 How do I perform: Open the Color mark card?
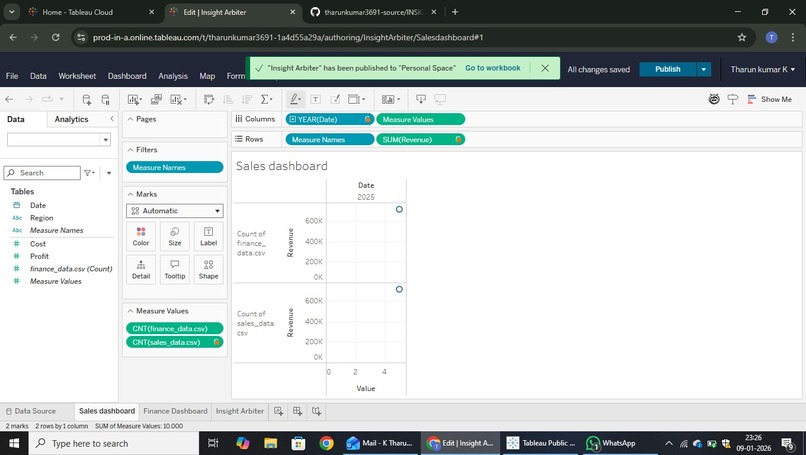(x=141, y=236)
